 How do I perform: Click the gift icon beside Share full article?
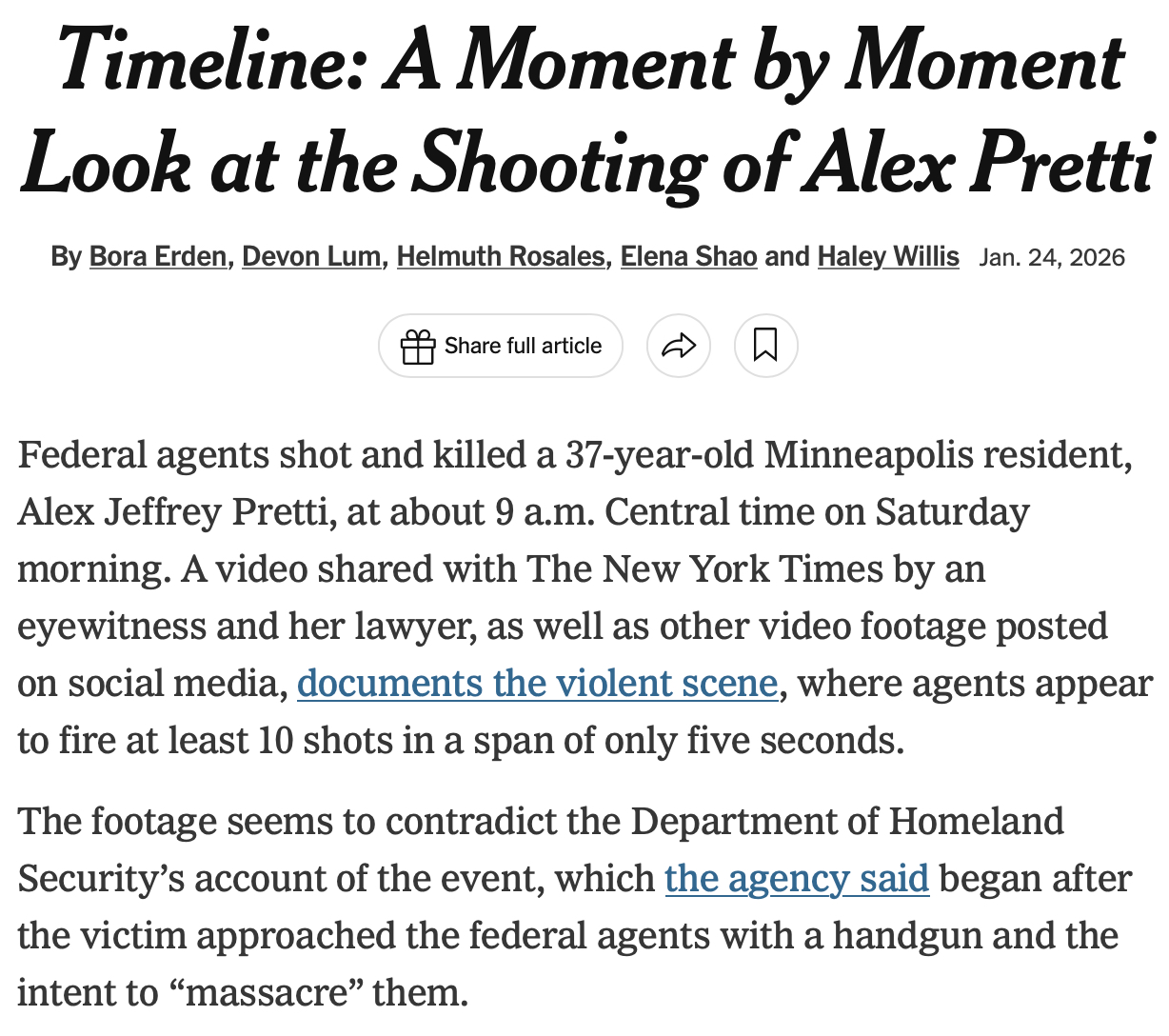point(418,347)
